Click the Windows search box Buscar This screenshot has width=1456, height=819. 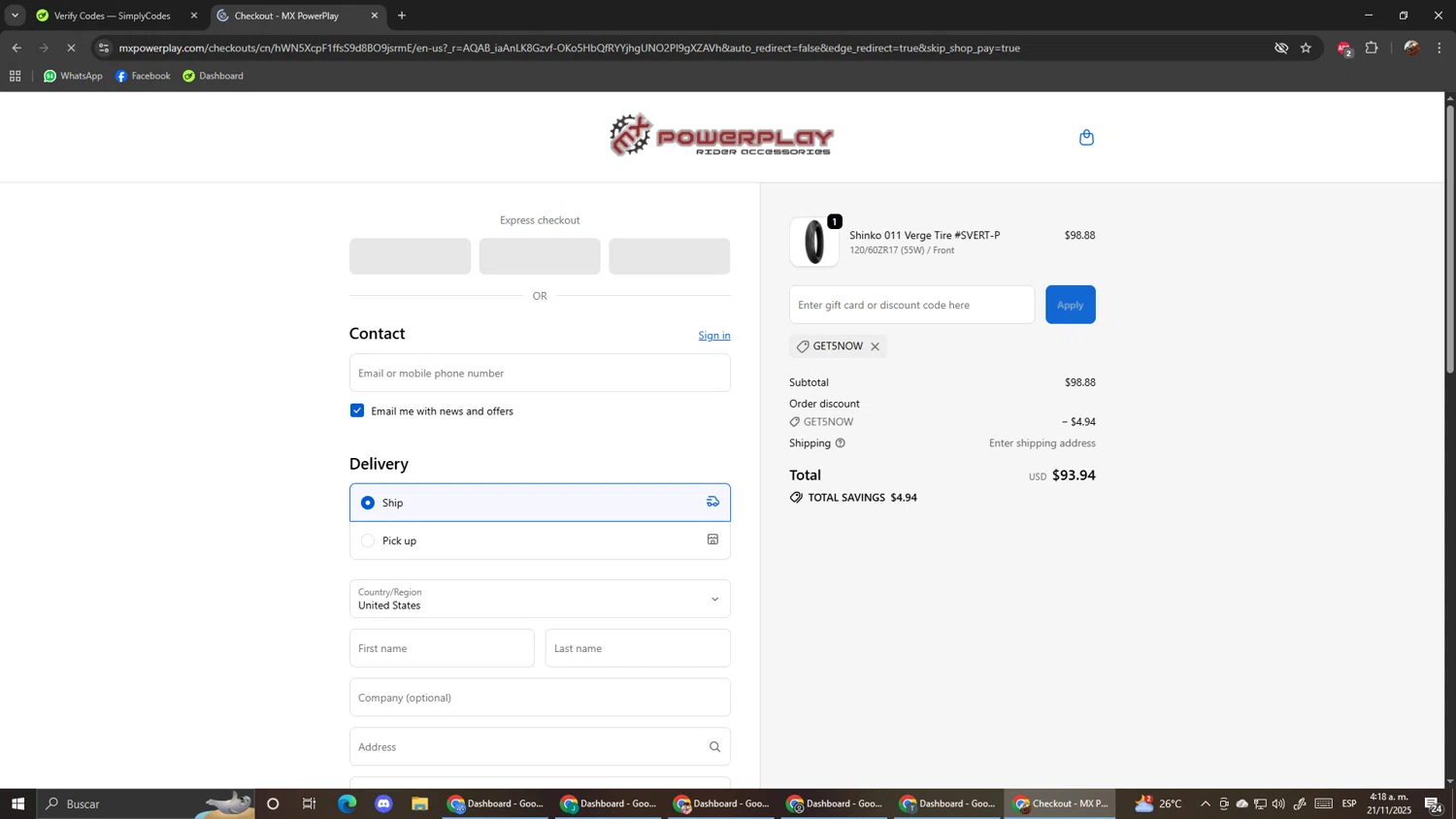pyautogui.click(x=146, y=803)
